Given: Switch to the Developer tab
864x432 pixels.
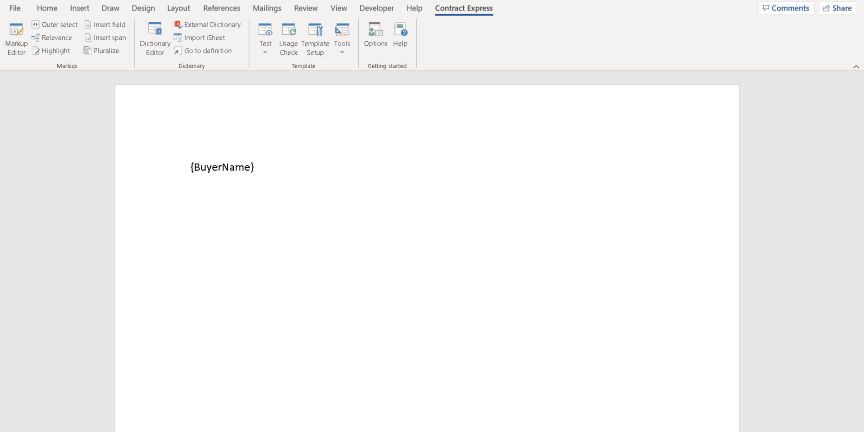Looking at the screenshot, I should tap(376, 8).
